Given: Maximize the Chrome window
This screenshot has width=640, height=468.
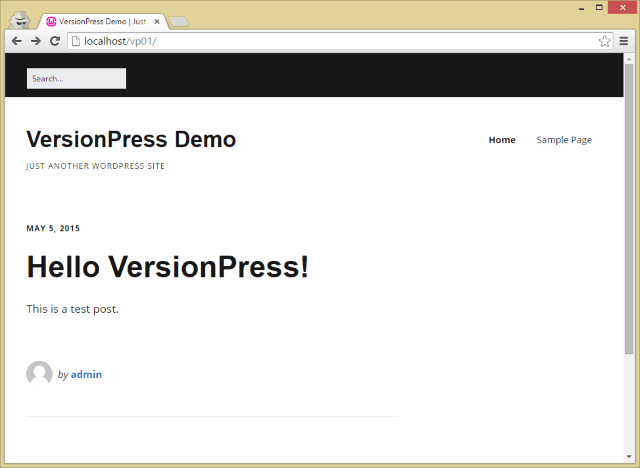Looking at the screenshot, I should pos(599,7).
